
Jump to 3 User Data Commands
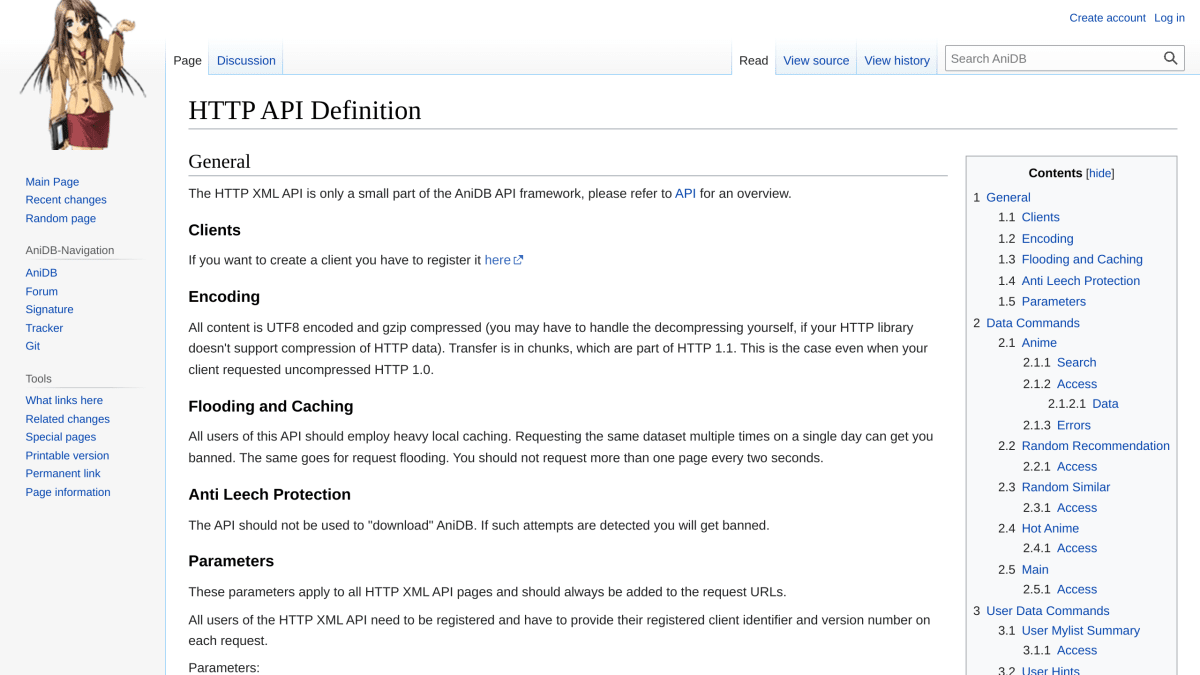click(x=1041, y=611)
